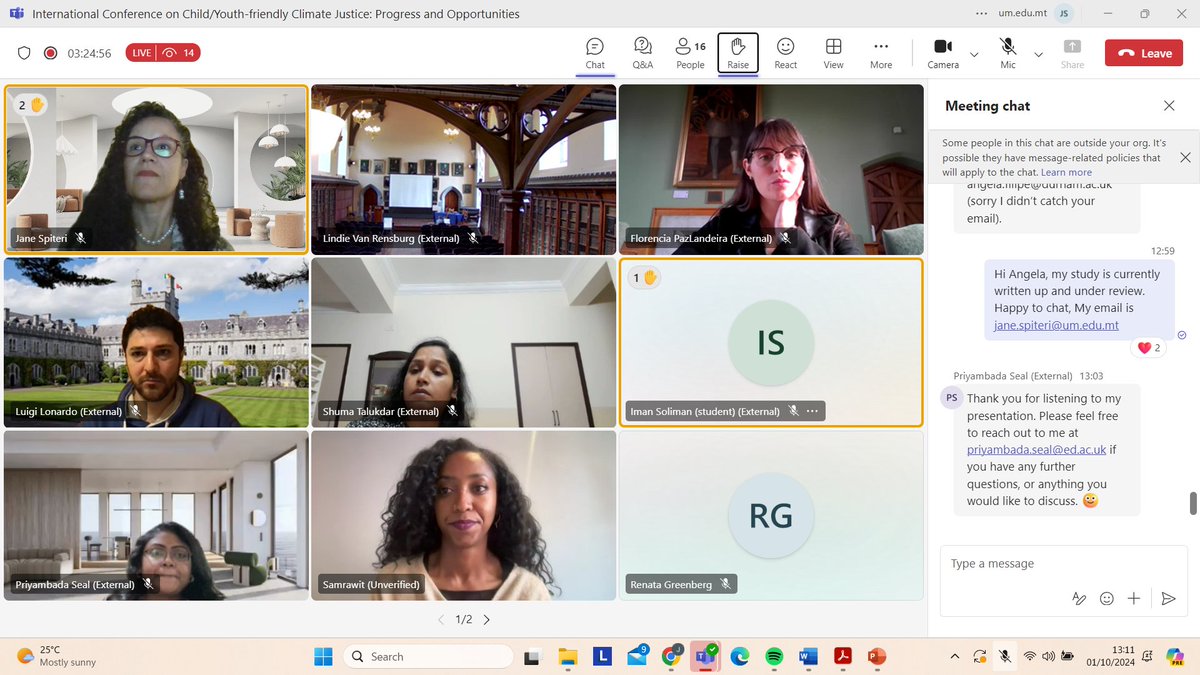Open the emoji picker in chat
The image size is (1200, 675).
(x=1106, y=598)
